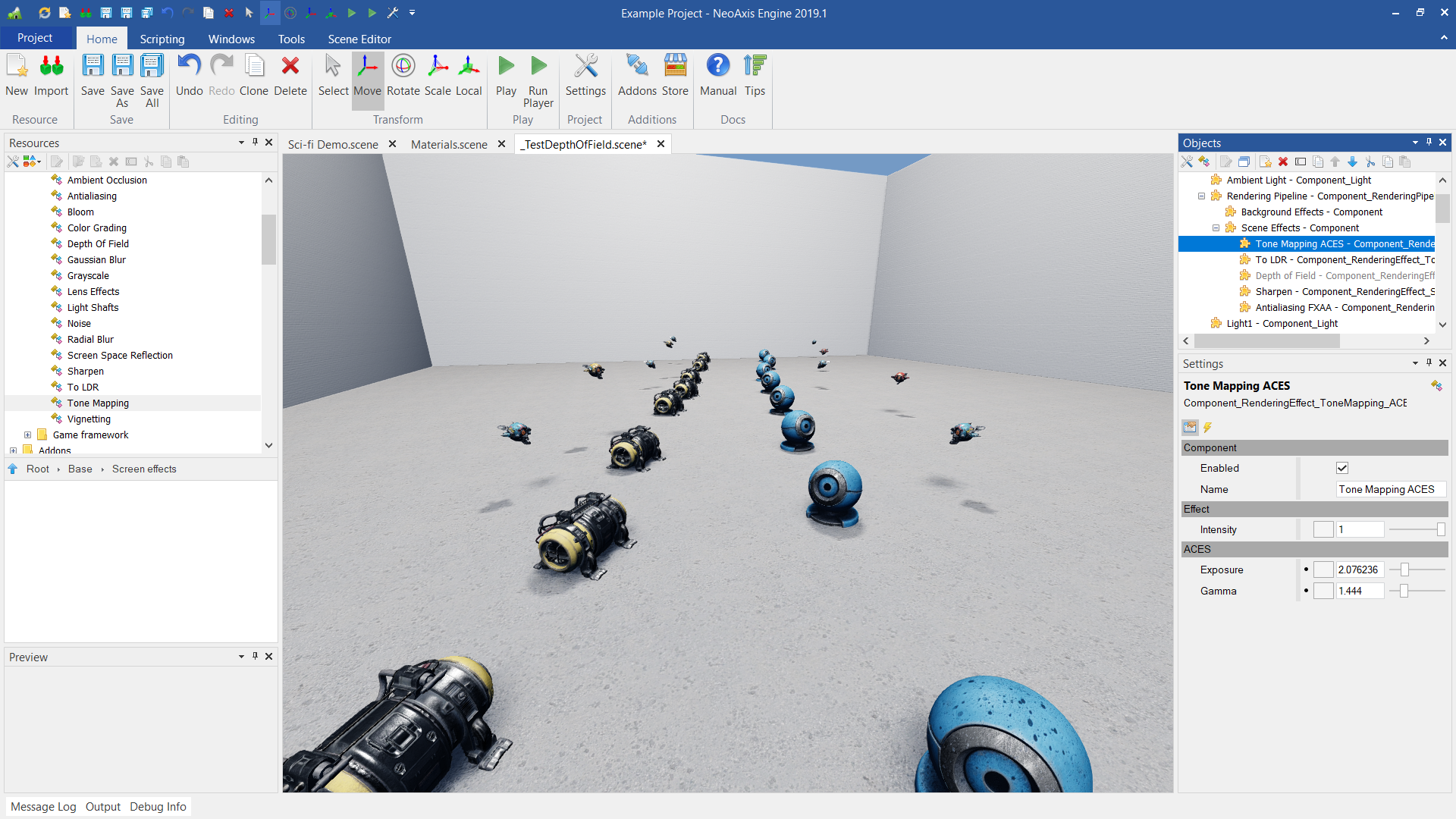Open the Debug Info panel button
The height and width of the screenshot is (819, 1456).
158,806
